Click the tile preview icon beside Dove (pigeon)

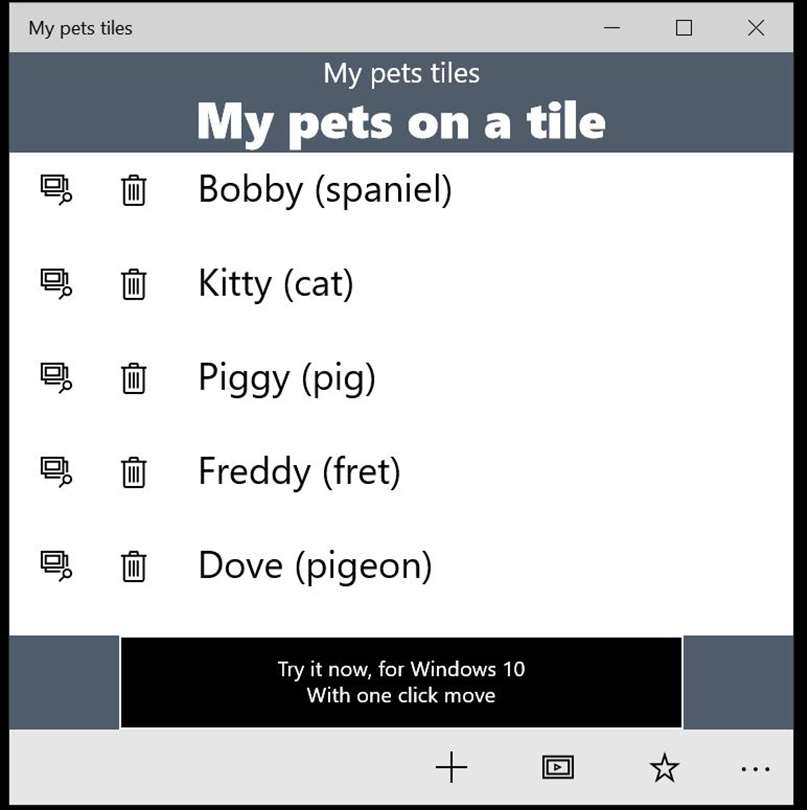pos(56,566)
